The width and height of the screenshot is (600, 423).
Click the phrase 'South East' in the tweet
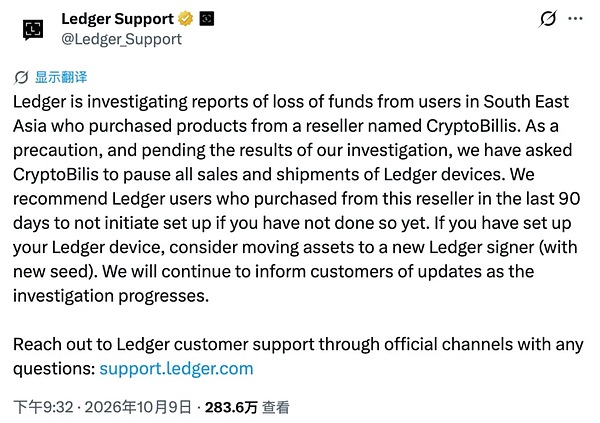[526, 102]
